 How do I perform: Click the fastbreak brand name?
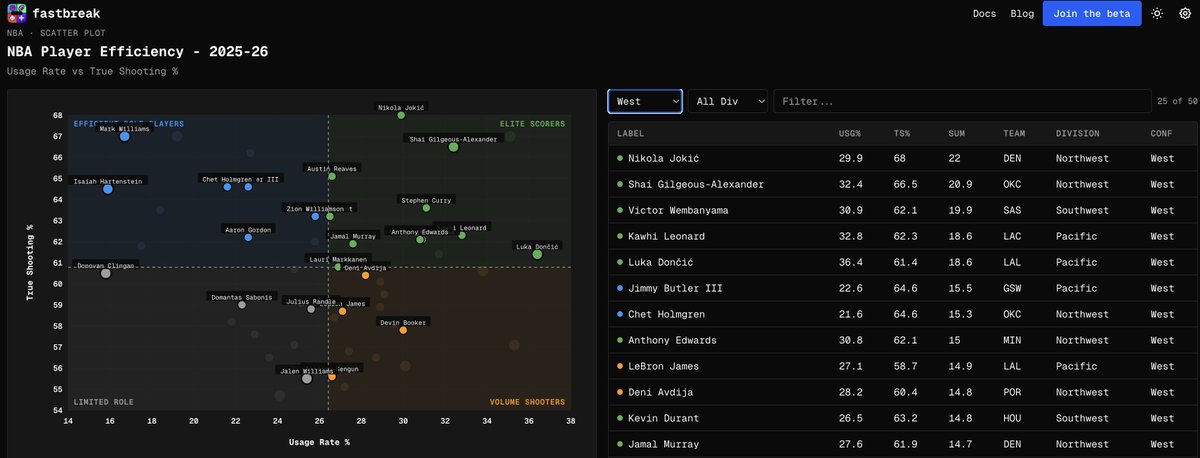pyautogui.click(x=66, y=14)
